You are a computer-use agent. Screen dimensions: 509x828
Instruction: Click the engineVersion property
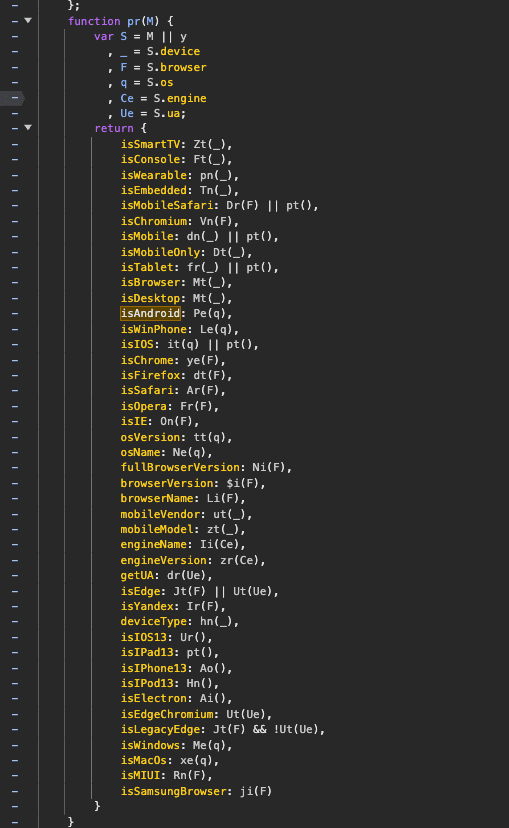(164, 560)
